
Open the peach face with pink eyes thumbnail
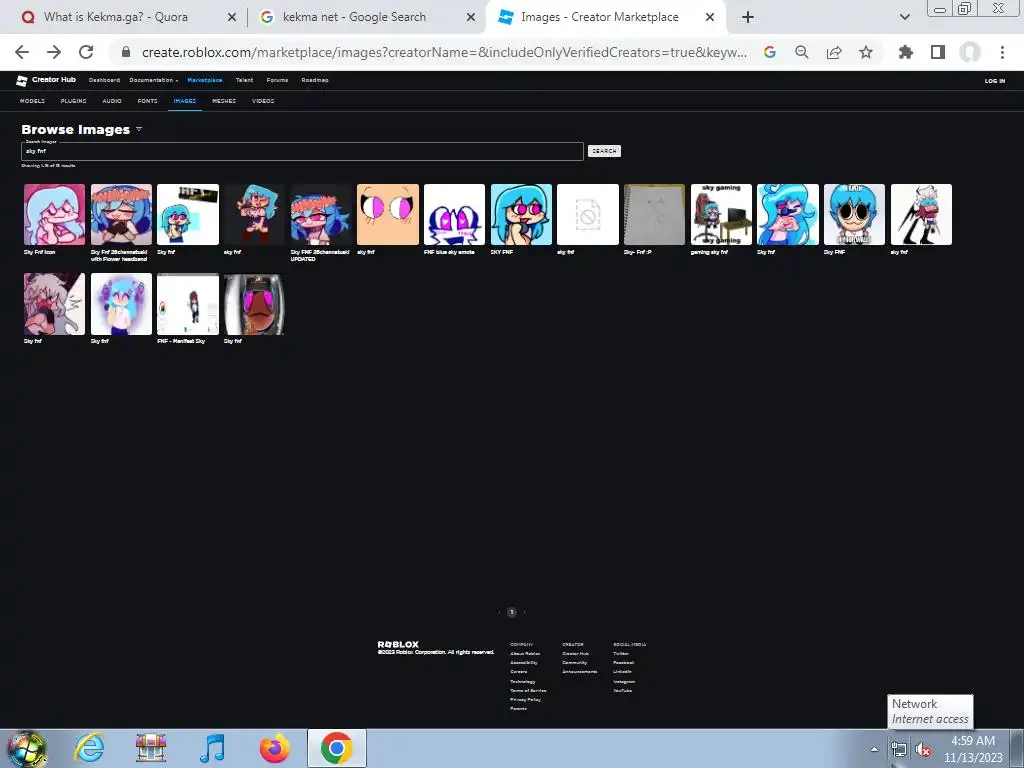pyautogui.click(x=387, y=214)
